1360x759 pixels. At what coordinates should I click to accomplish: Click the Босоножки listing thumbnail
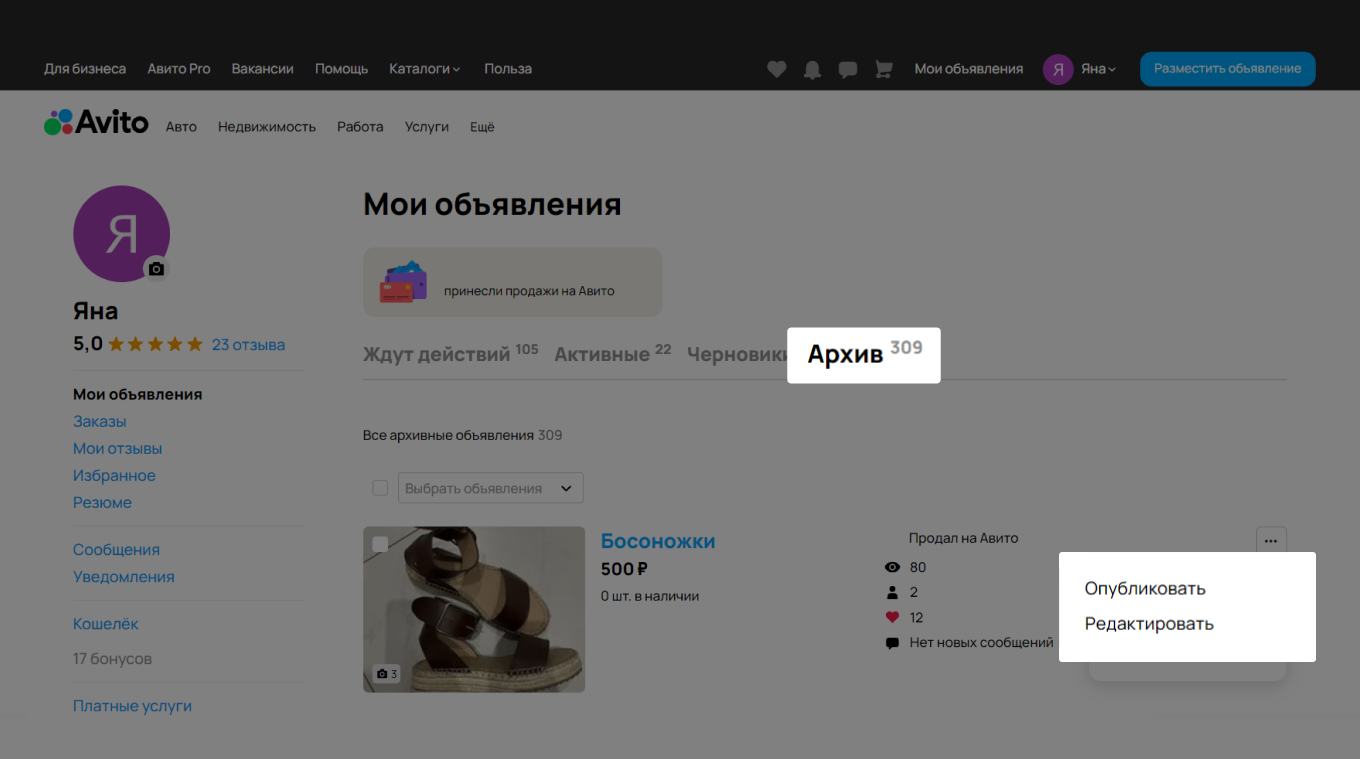[x=474, y=608]
